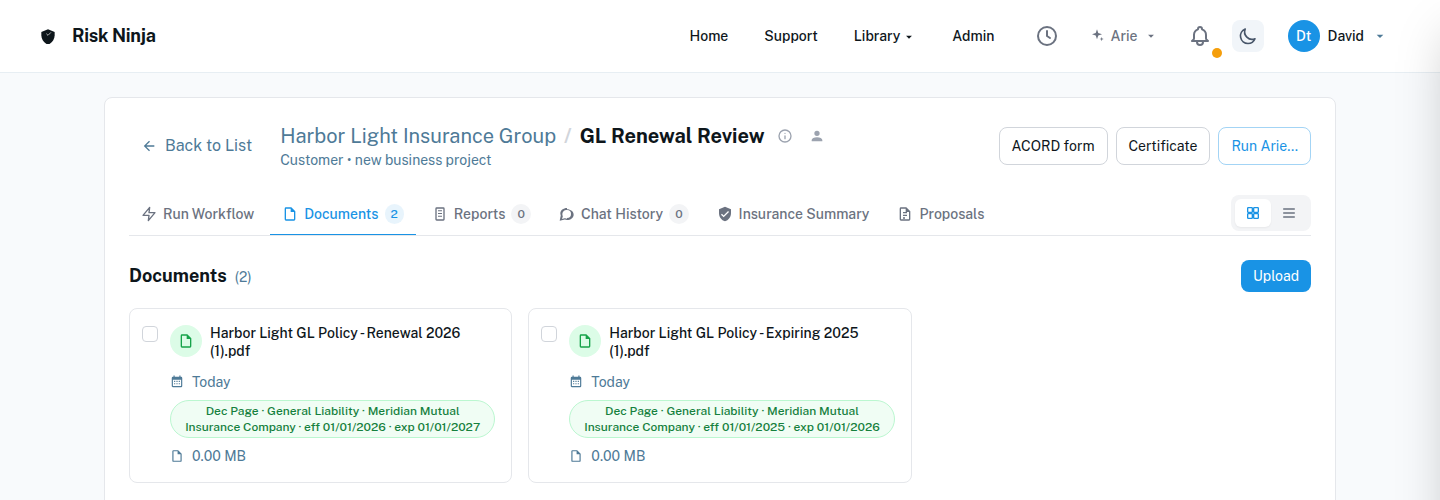
Task: Open the Arie assistant dropdown
Action: [1123, 36]
